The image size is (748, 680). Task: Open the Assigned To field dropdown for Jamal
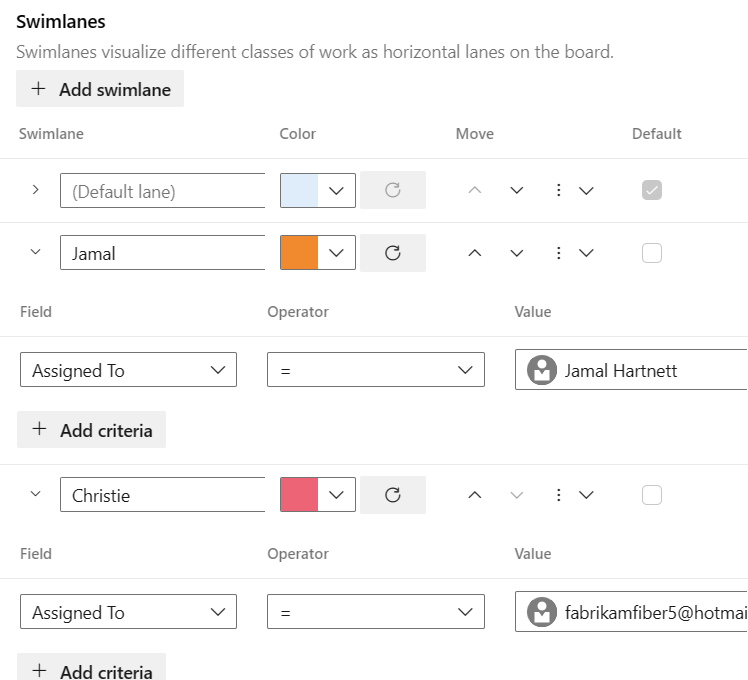click(x=128, y=370)
